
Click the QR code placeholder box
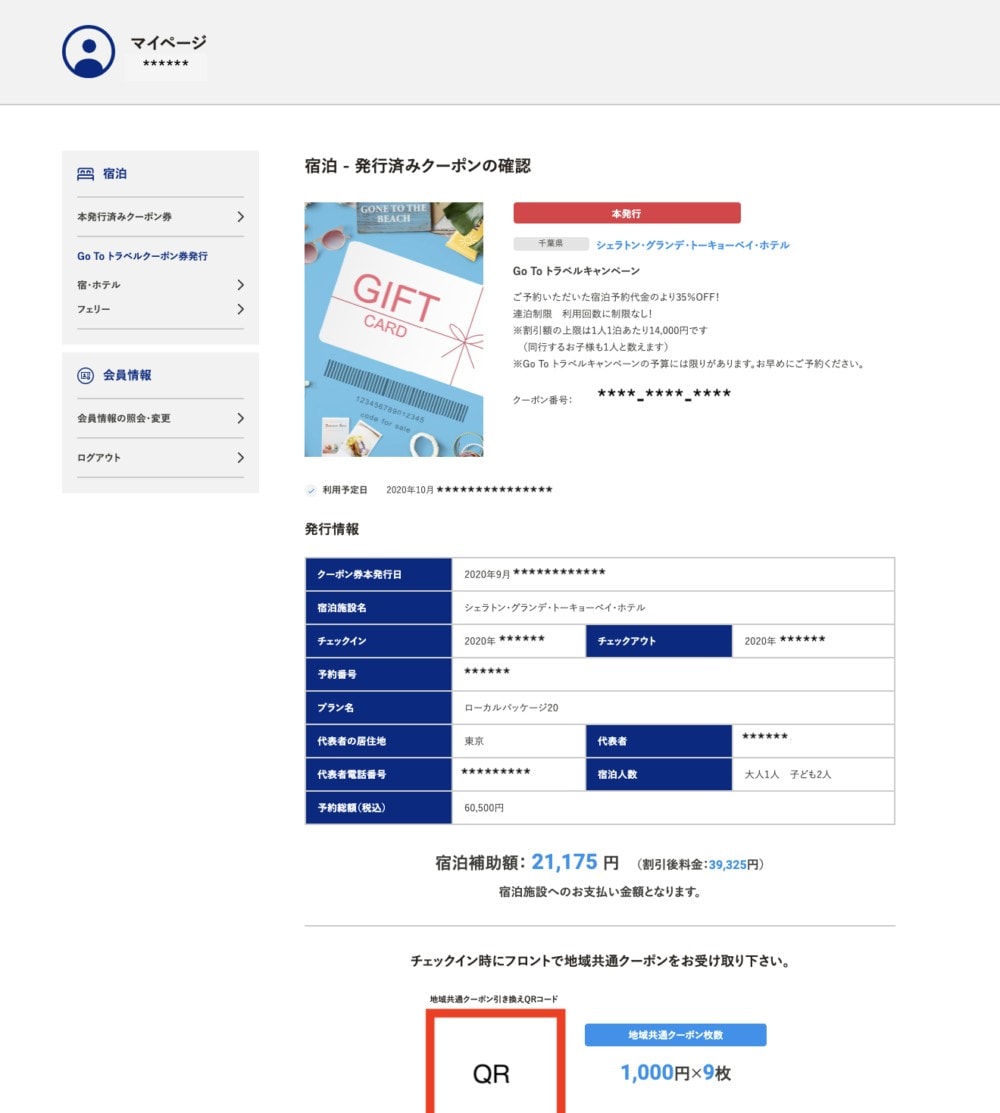[495, 1062]
